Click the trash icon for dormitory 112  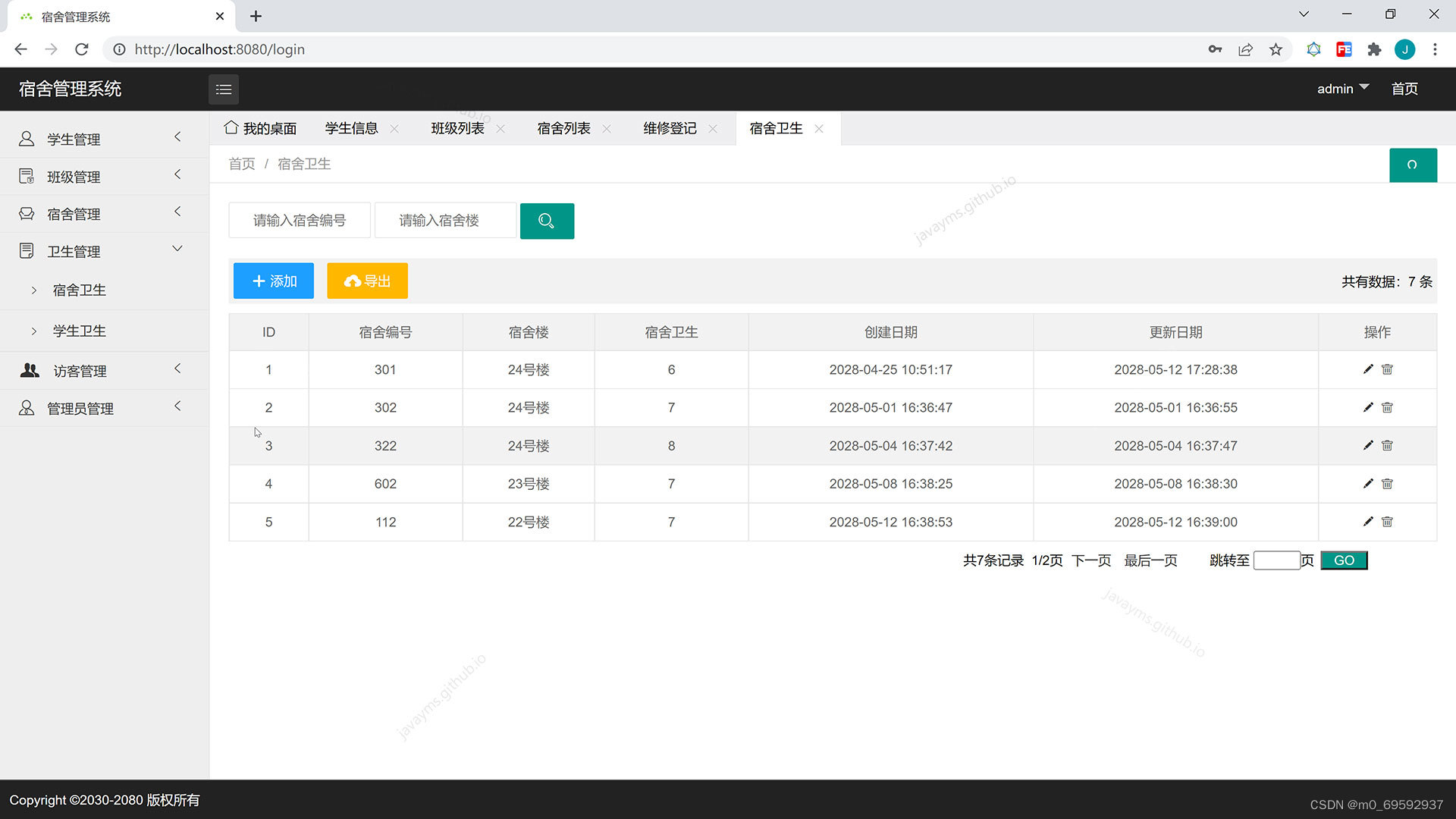(1387, 522)
